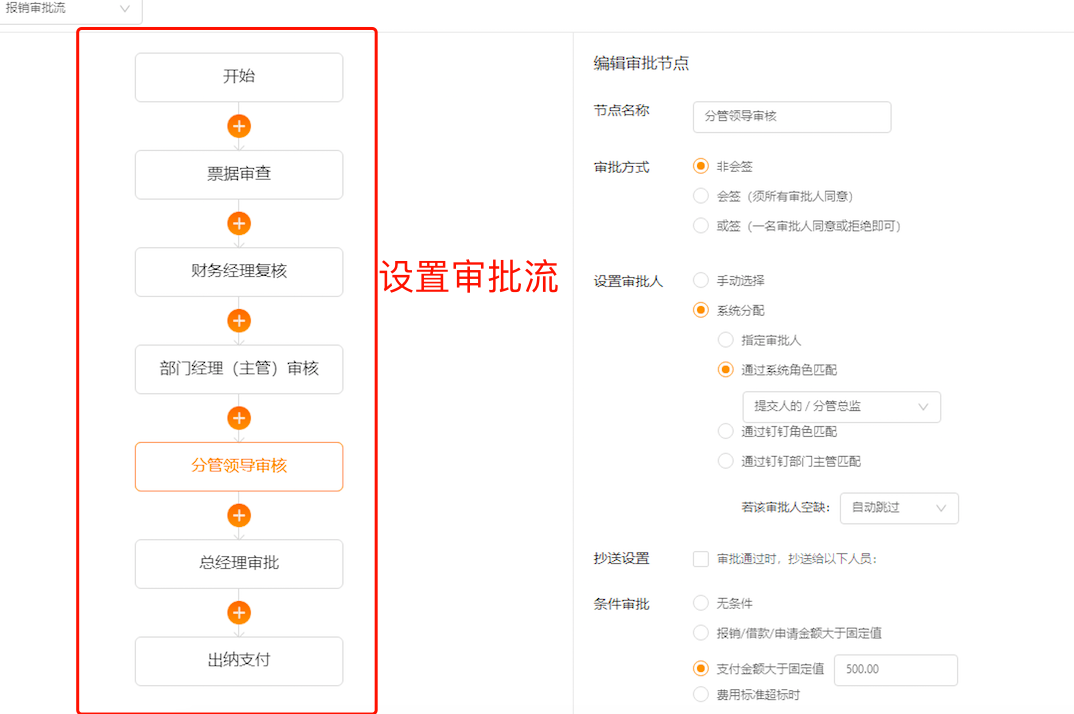Select 通过钉钉部门主管匹配 option
1074x714 pixels.
pyautogui.click(x=725, y=461)
